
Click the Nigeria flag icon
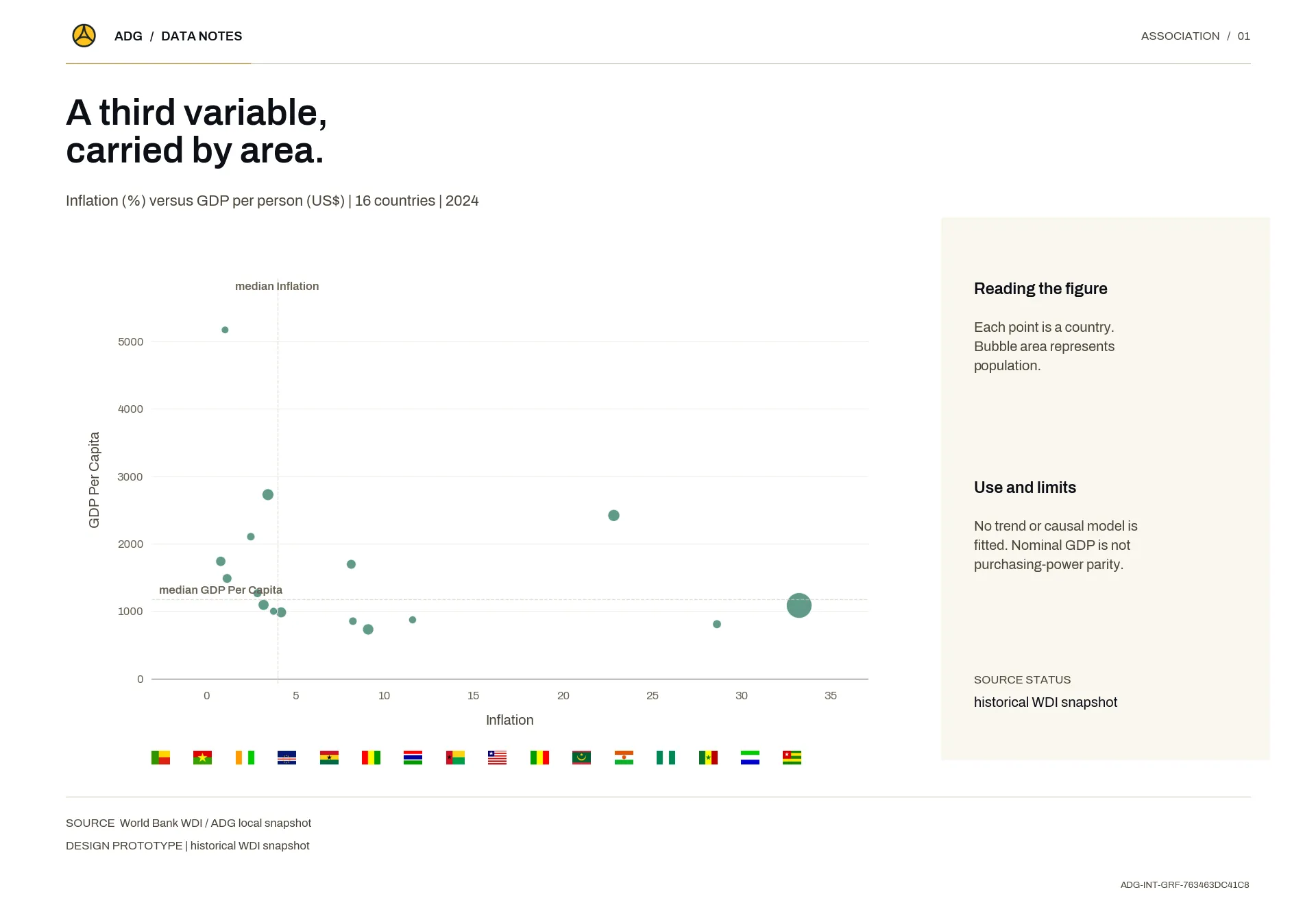point(666,757)
